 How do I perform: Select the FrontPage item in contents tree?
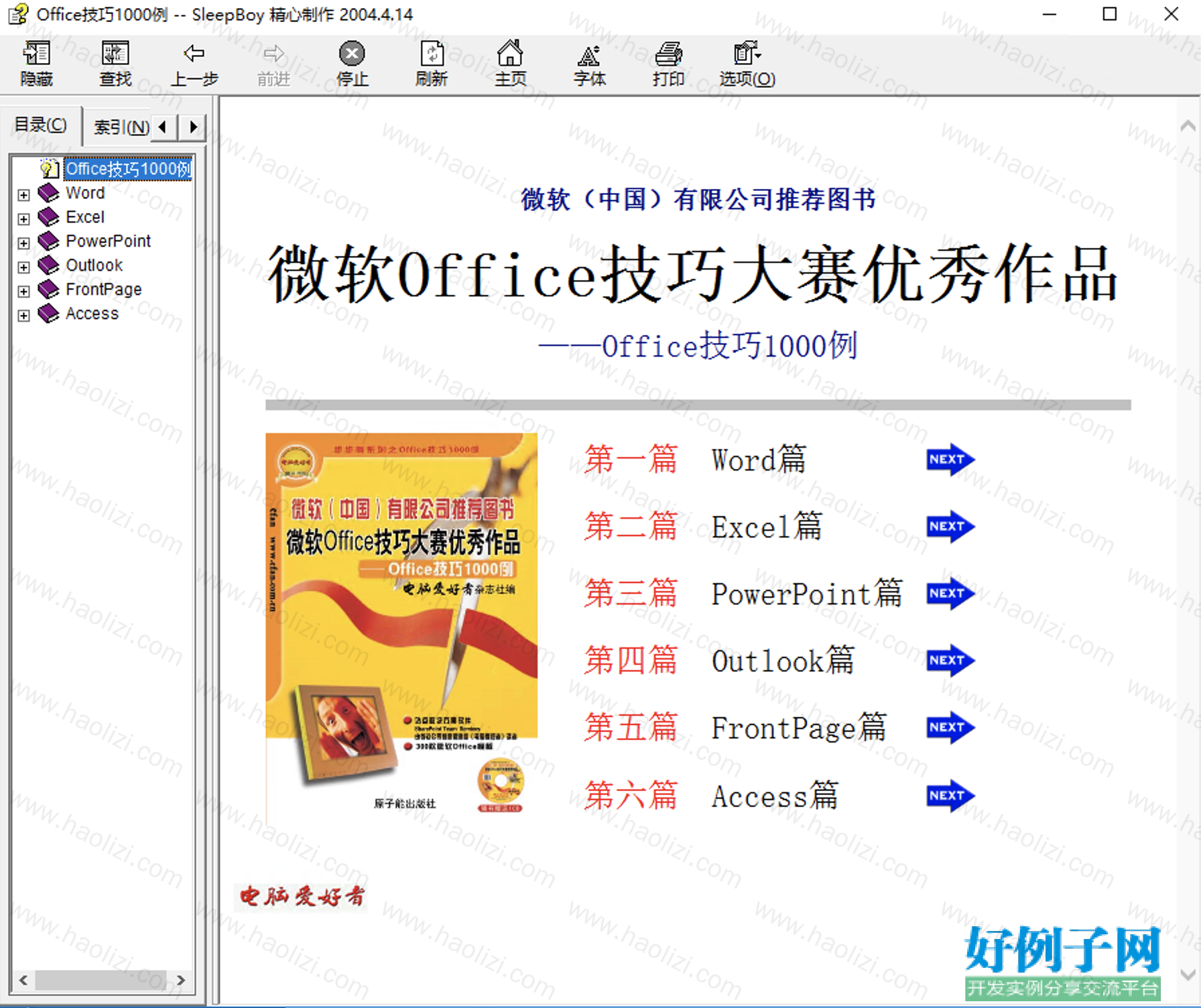(104, 290)
